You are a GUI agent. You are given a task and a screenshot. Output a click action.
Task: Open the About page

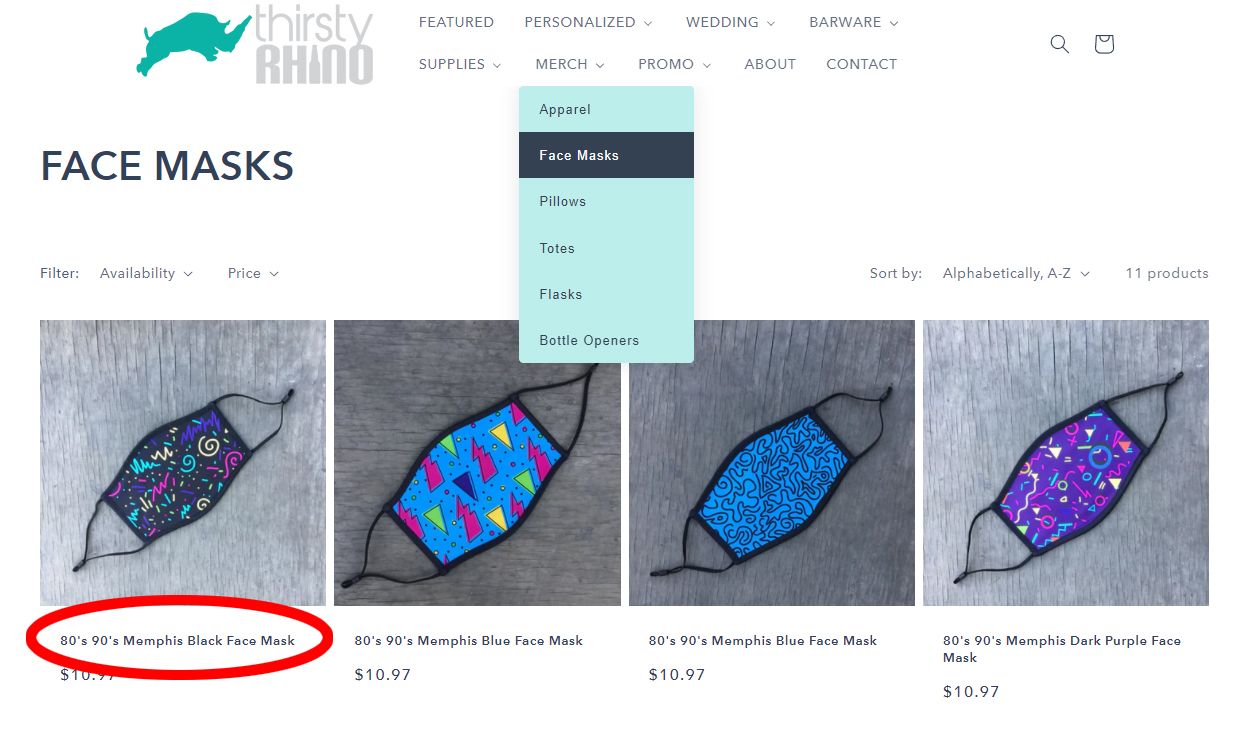pyautogui.click(x=770, y=64)
